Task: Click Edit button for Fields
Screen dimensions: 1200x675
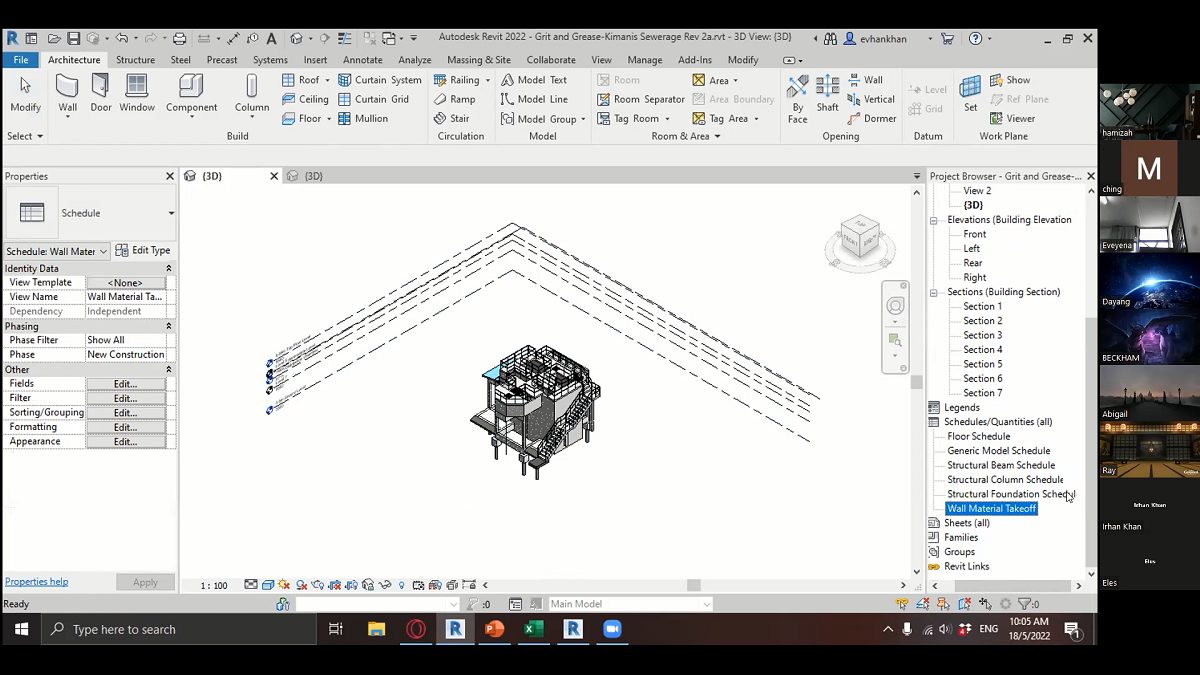Action: (125, 384)
